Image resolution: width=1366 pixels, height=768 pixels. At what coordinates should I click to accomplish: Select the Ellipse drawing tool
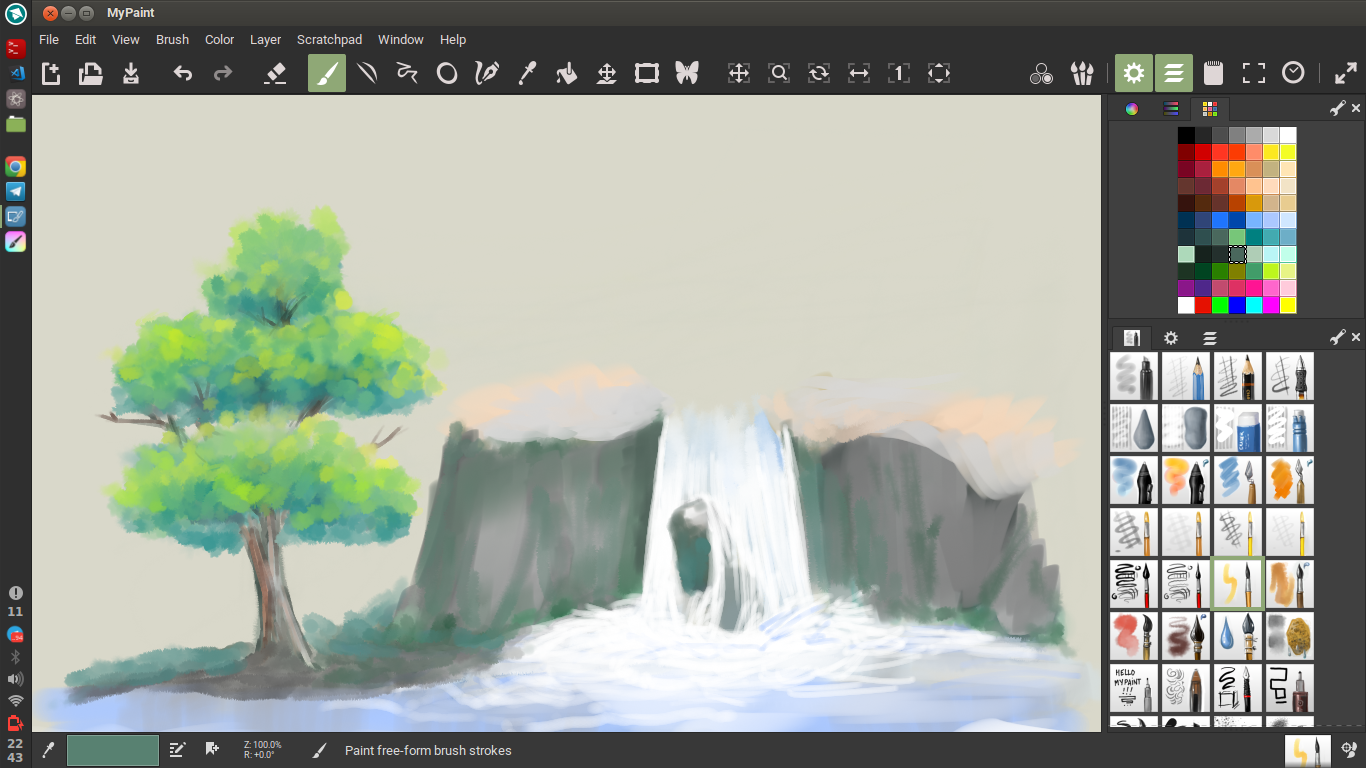pos(447,72)
